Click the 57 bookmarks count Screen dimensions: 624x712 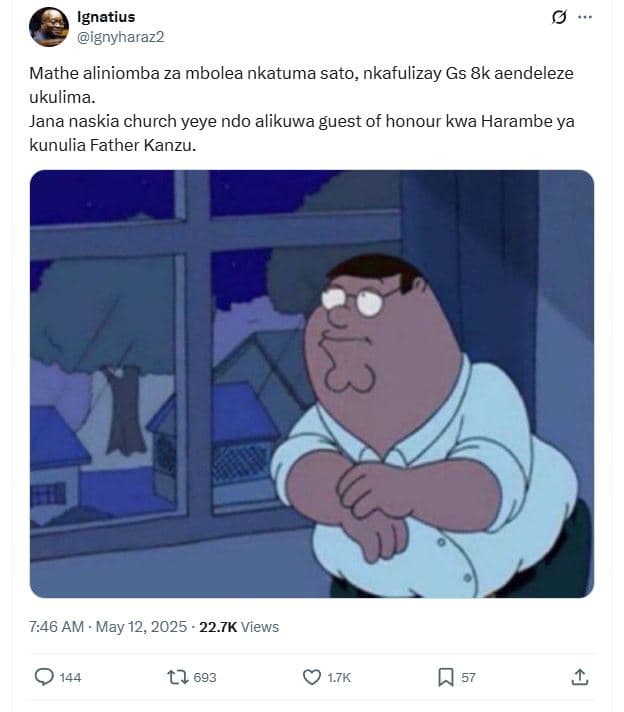(469, 677)
